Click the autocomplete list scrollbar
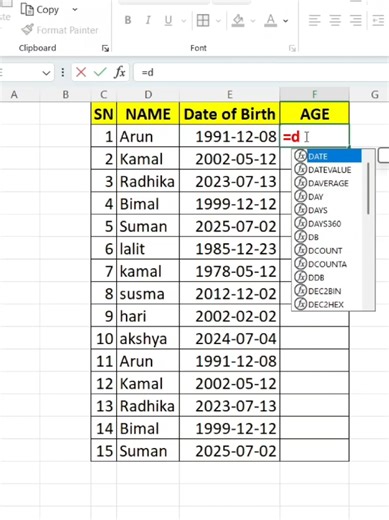The height and width of the screenshot is (520, 389). 368,188
